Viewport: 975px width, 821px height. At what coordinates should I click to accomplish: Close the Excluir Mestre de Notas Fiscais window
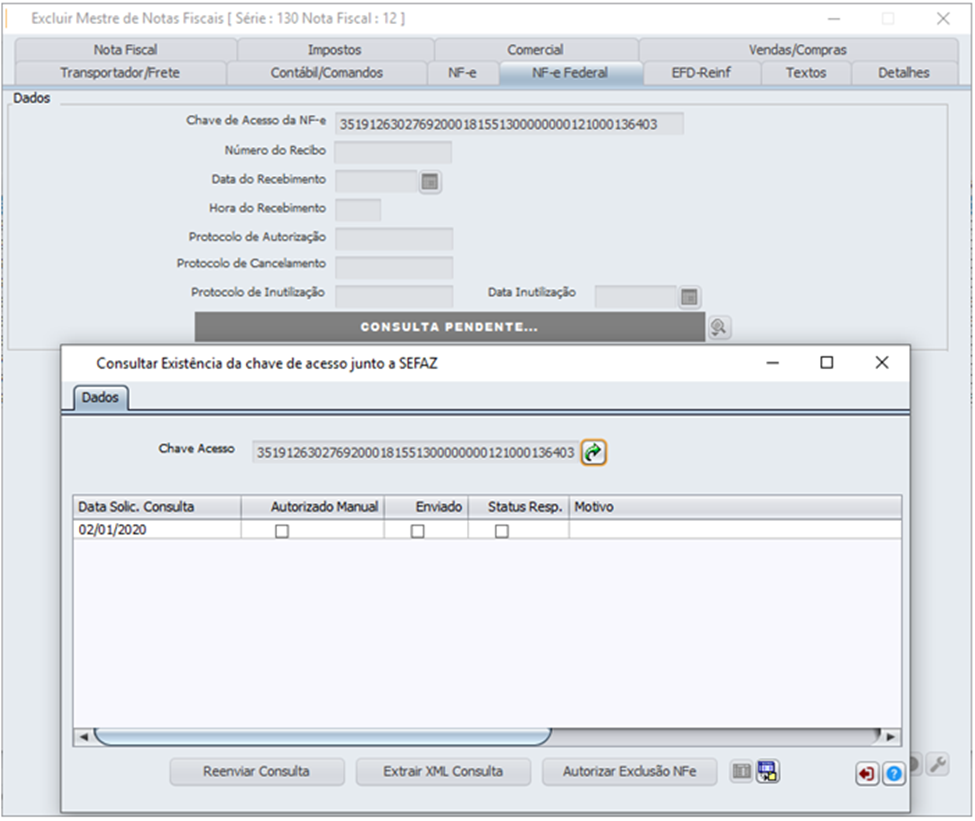tap(943, 19)
